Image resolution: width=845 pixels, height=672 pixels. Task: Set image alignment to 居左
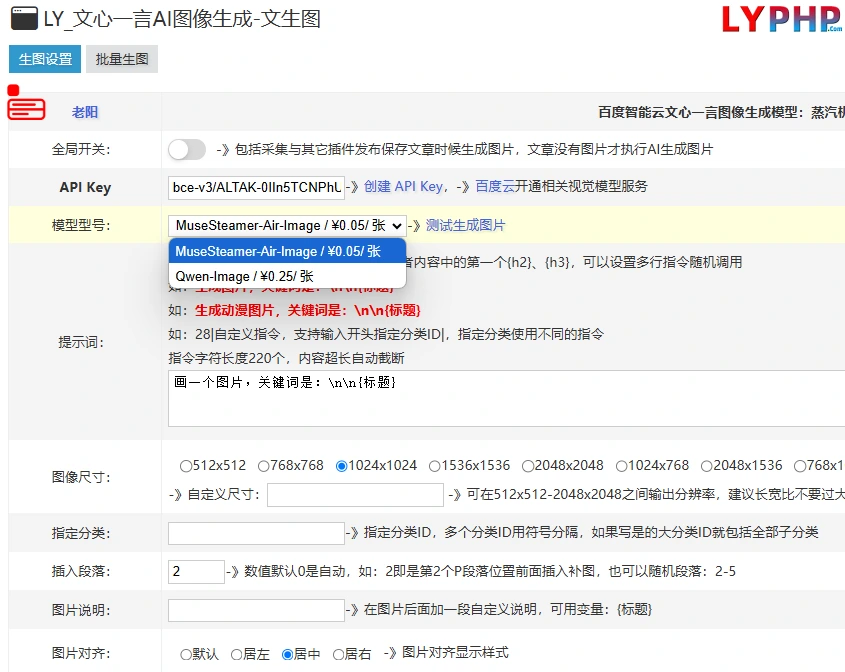pyautogui.click(x=237, y=655)
